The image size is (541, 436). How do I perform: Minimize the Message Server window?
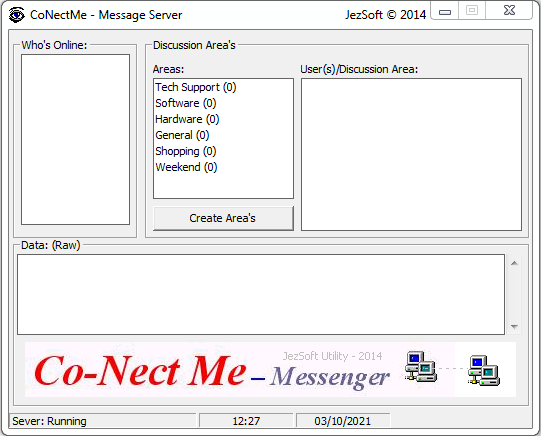(x=445, y=11)
